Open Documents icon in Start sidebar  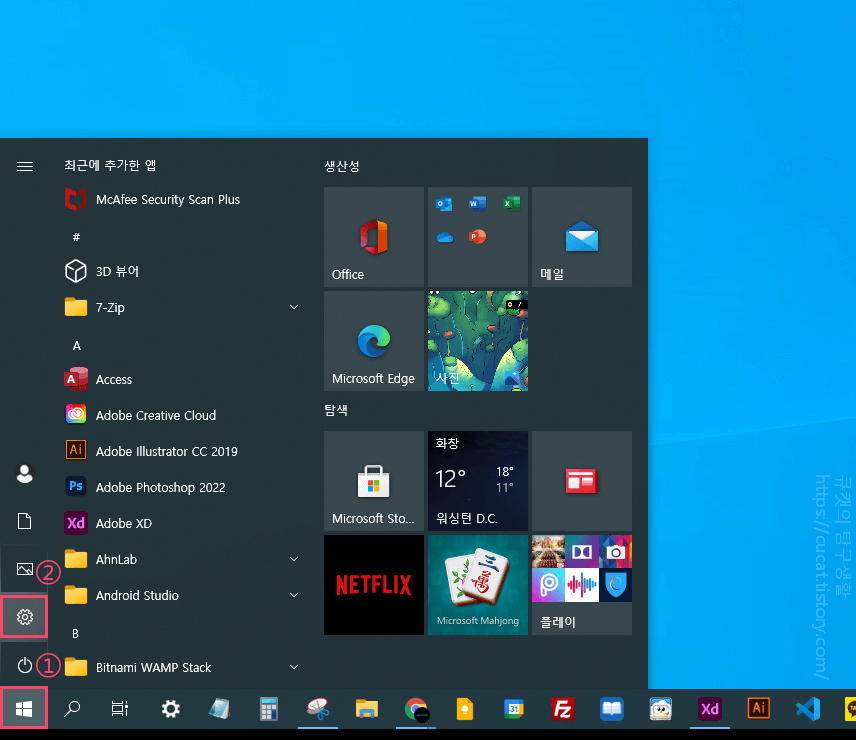coord(25,521)
